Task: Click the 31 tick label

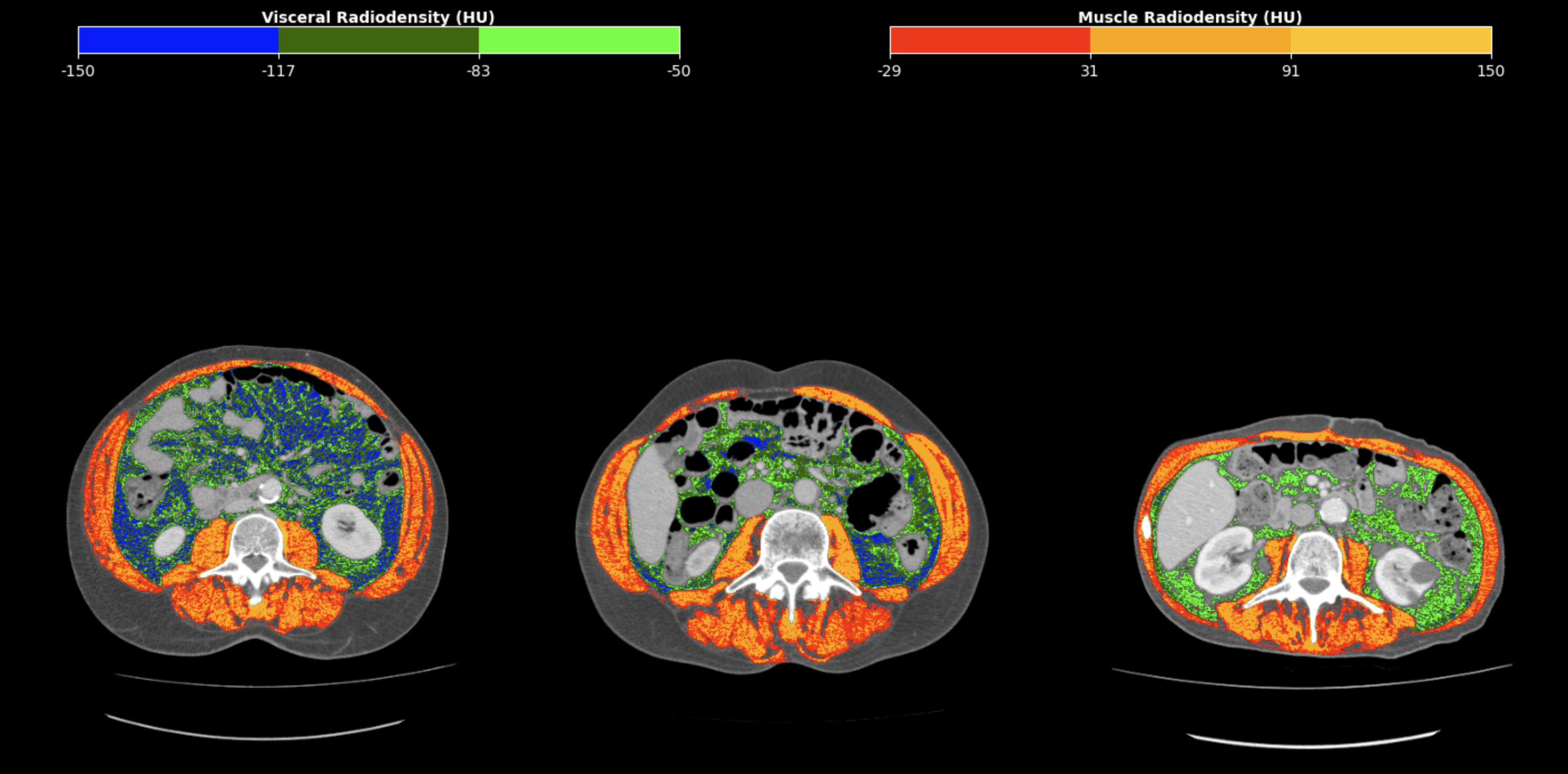Action: click(x=1090, y=71)
